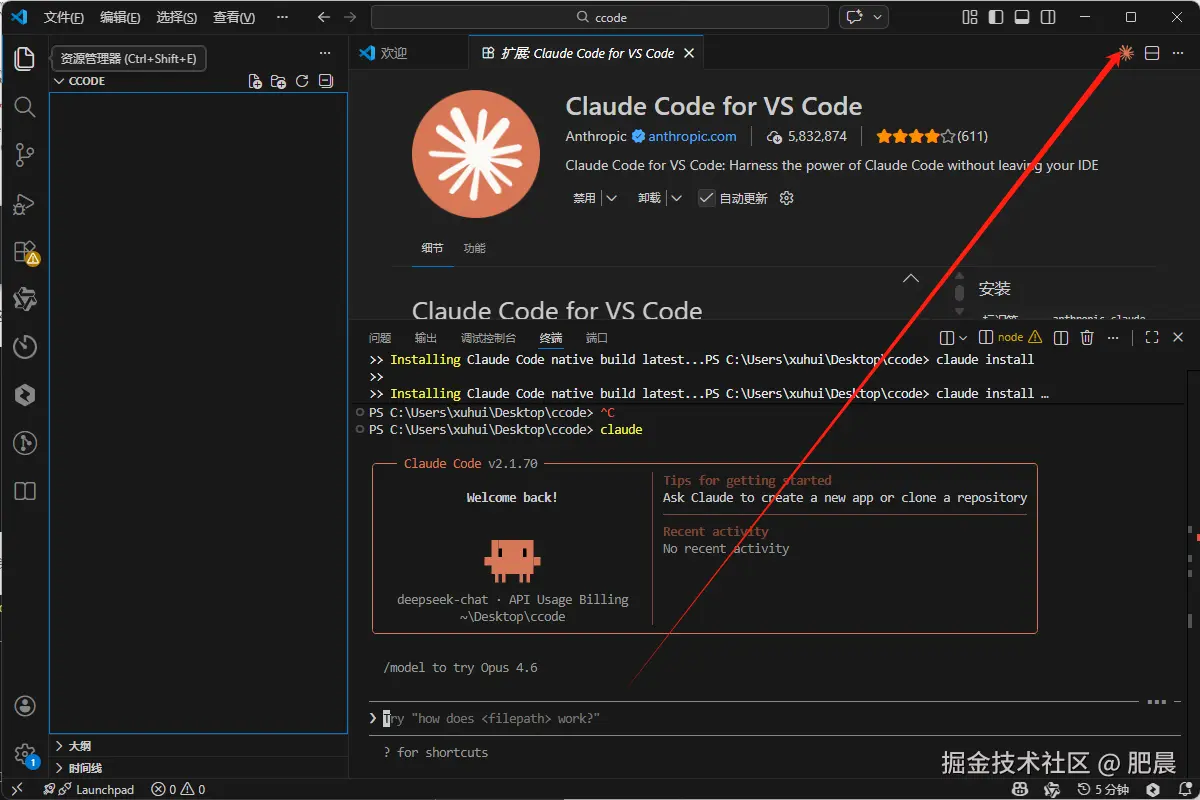The image size is (1200, 800).
Task: Switch to the 欢迎 editor tab
Action: coord(393,53)
